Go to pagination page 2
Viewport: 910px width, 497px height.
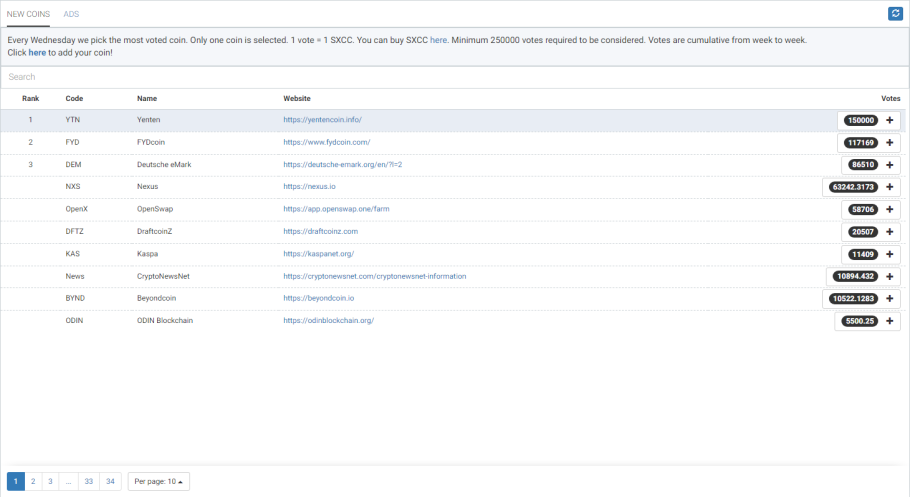tap(33, 481)
